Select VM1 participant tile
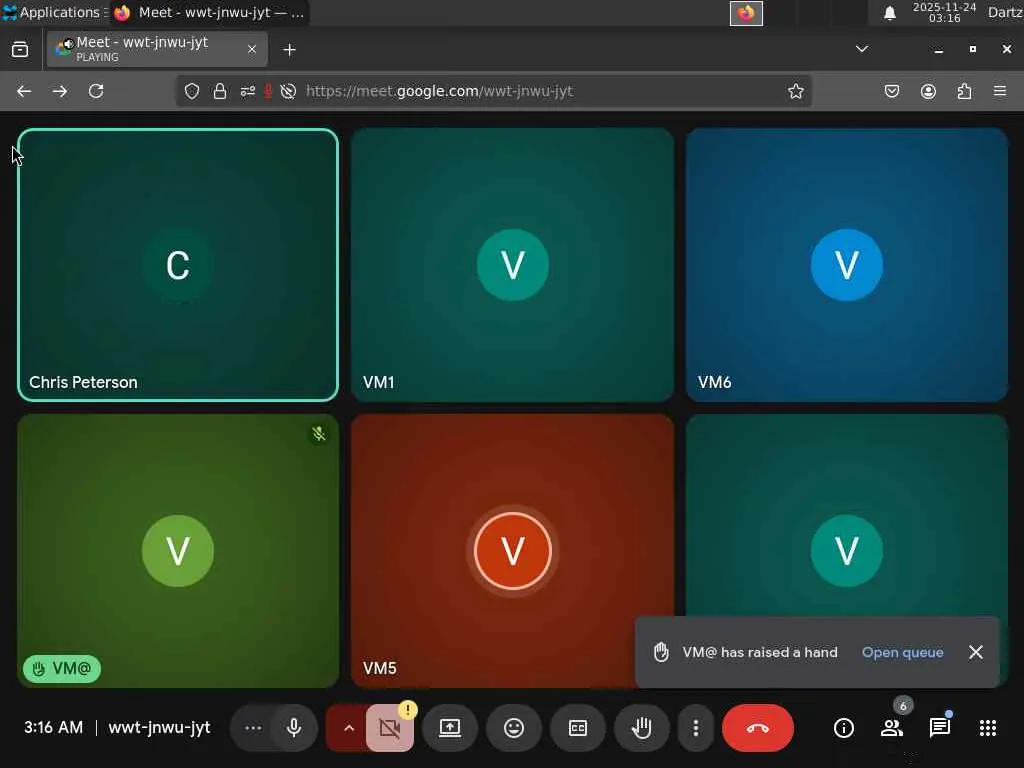 point(513,264)
